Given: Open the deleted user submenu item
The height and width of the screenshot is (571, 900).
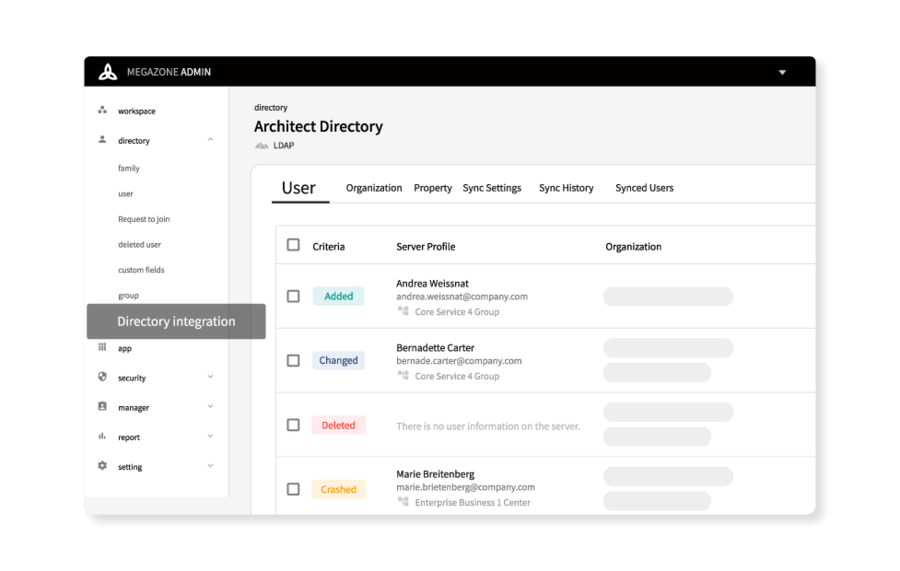Looking at the screenshot, I should pos(139,244).
